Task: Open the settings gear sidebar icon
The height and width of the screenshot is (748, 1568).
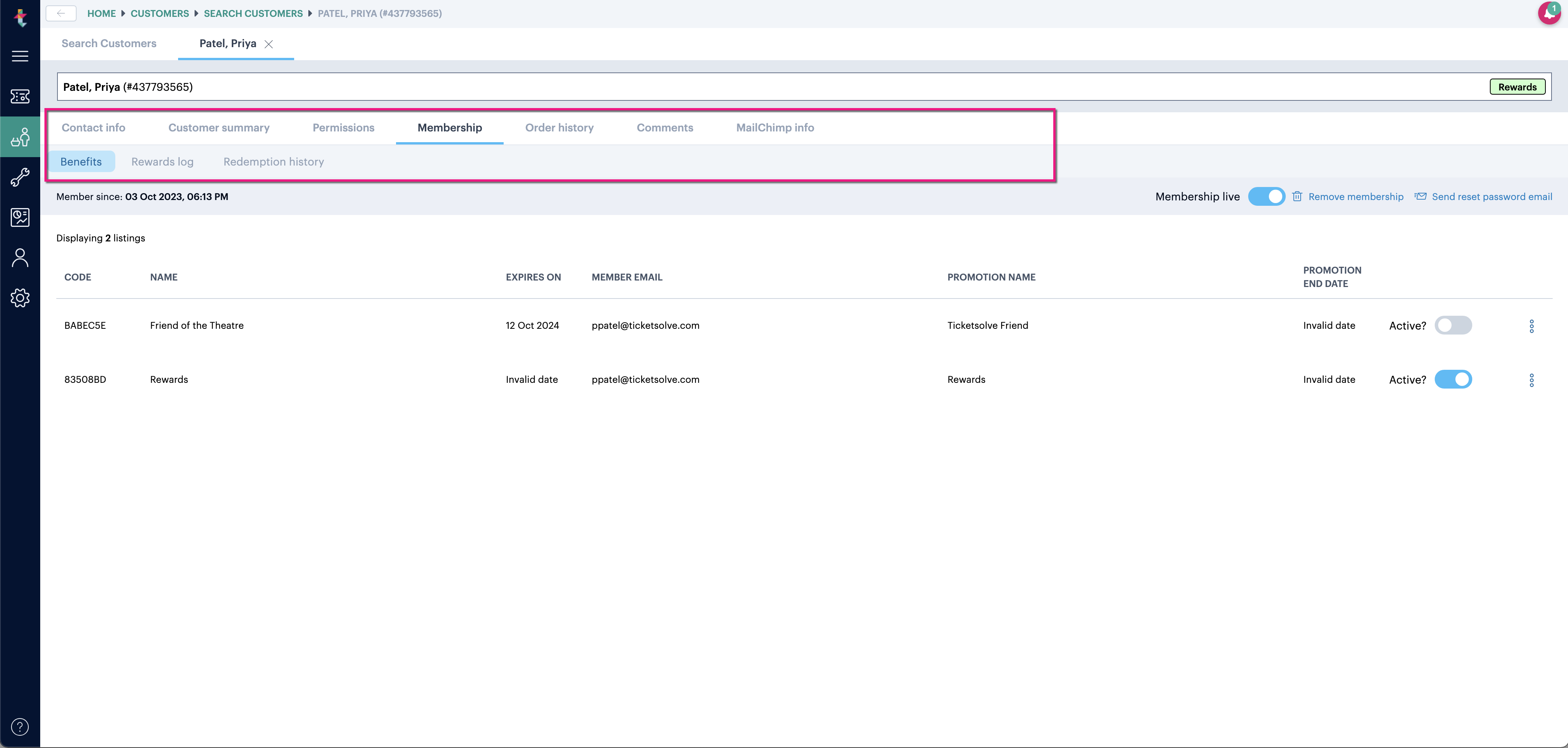Action: click(20, 298)
